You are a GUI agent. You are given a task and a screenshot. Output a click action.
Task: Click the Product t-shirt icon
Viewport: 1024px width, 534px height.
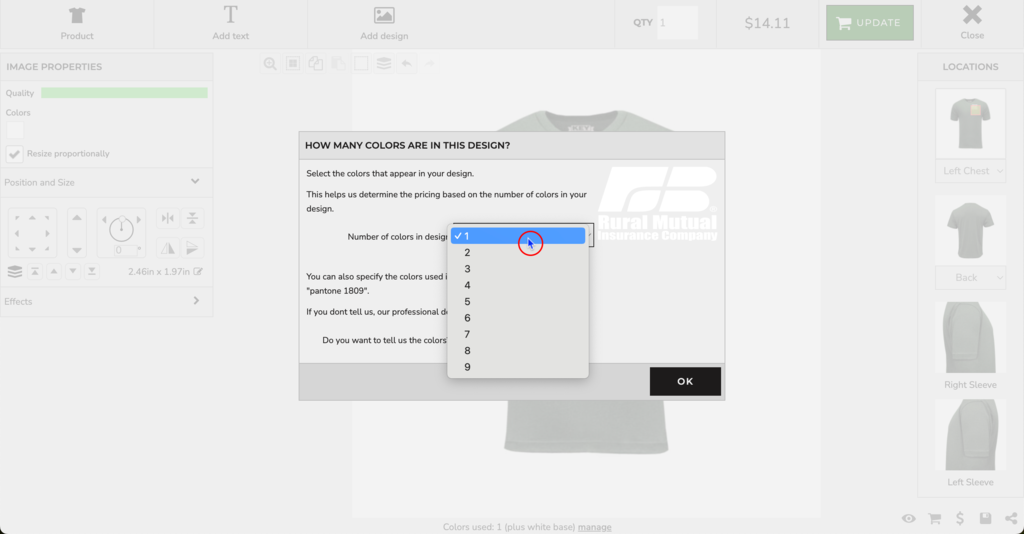point(77,23)
